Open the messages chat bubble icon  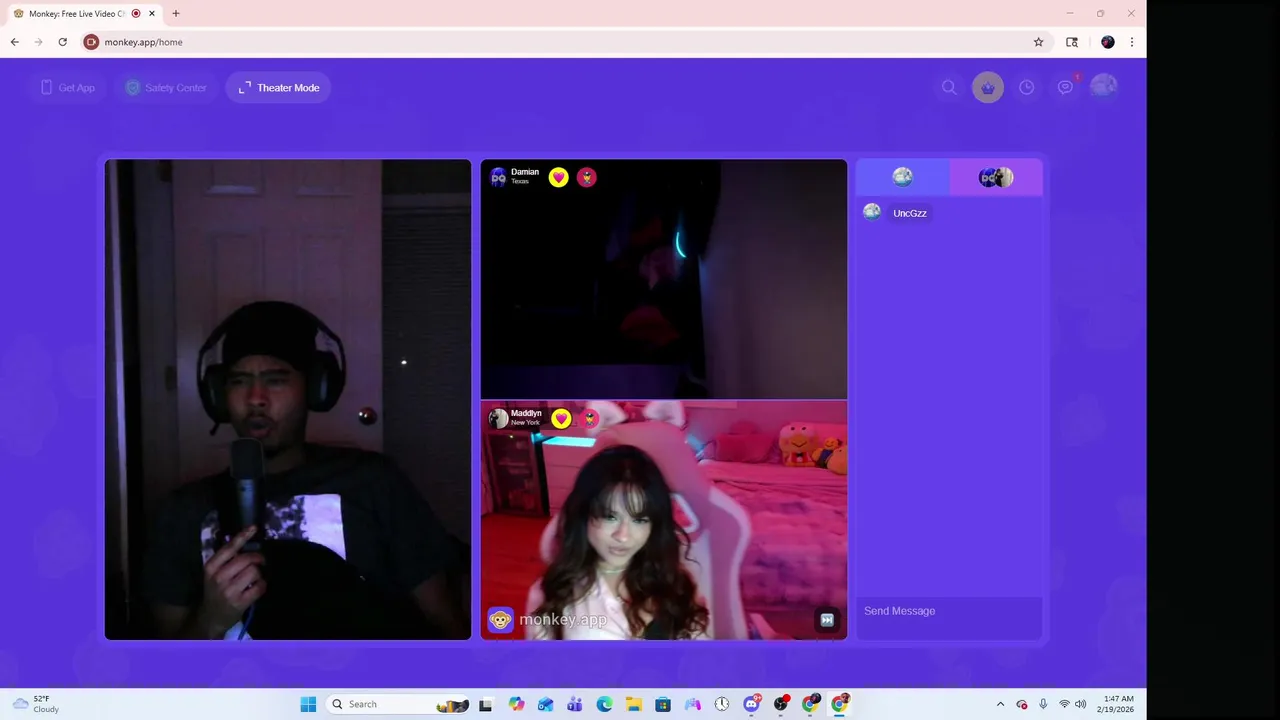point(1066,88)
